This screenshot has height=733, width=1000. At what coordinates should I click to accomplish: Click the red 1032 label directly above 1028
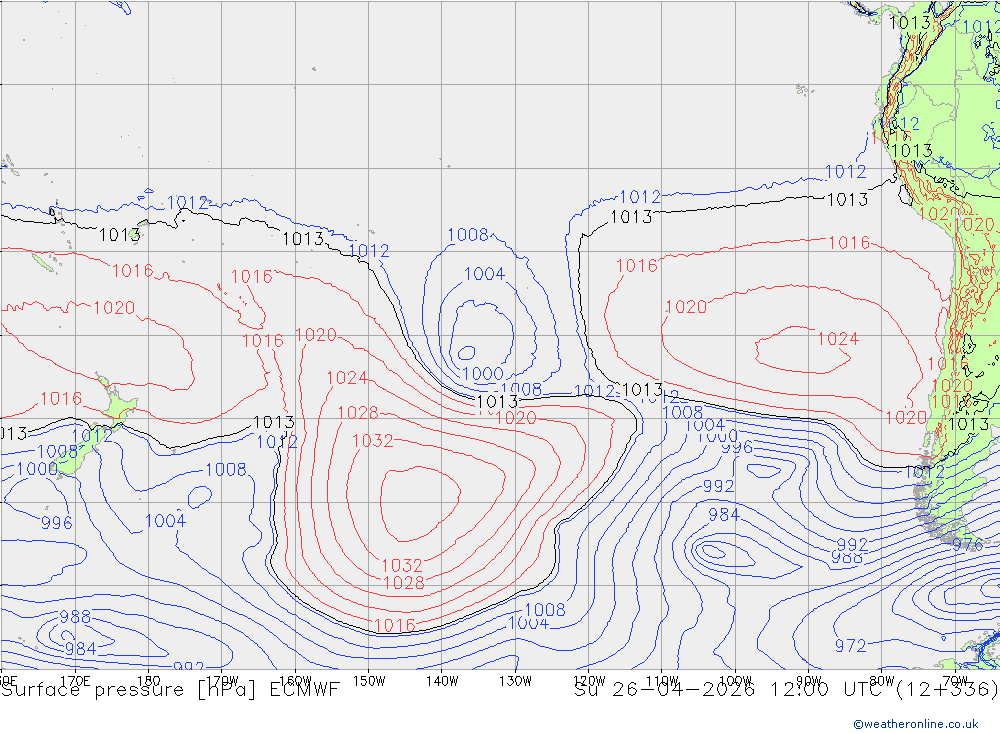tap(402, 565)
